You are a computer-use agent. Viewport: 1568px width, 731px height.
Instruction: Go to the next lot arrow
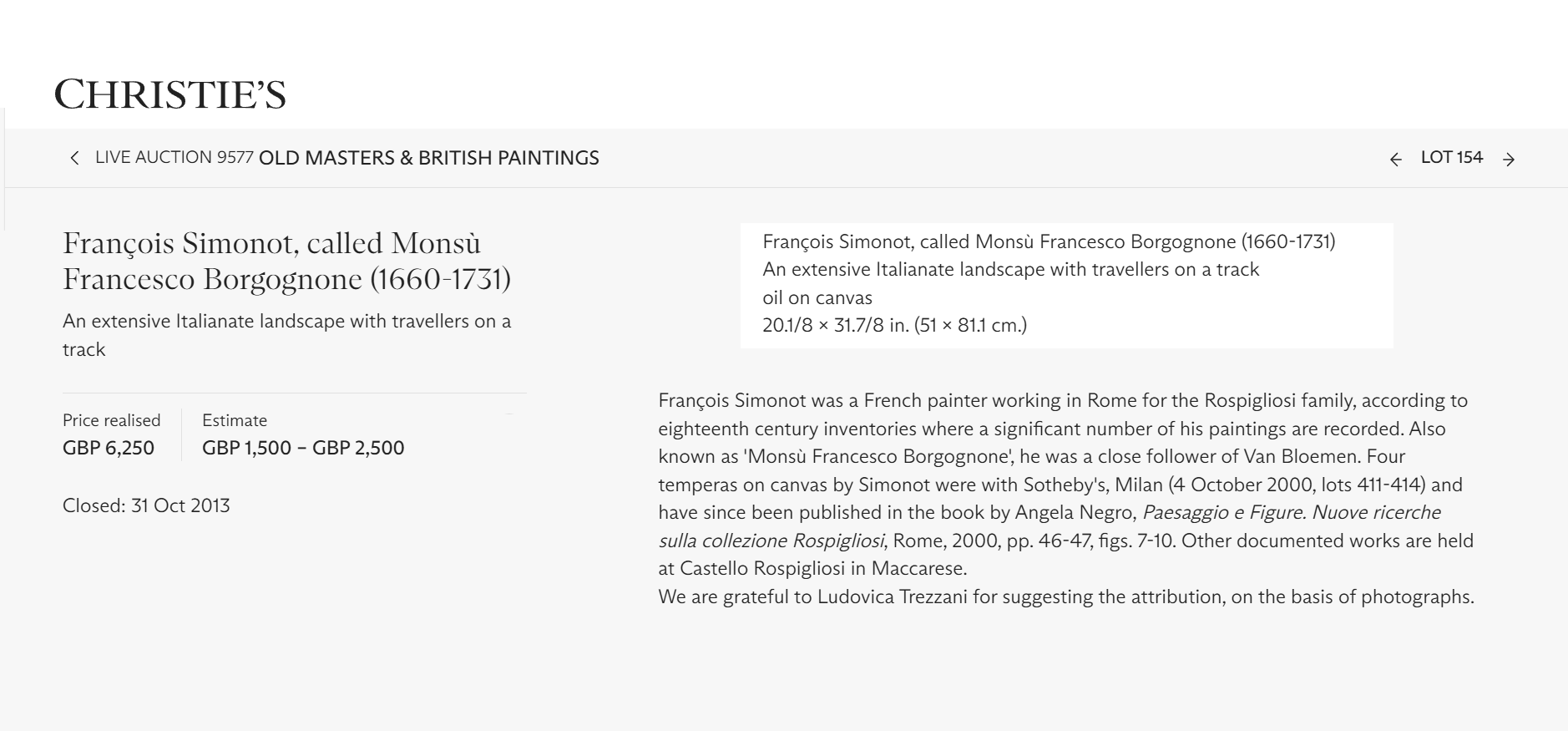click(1509, 159)
